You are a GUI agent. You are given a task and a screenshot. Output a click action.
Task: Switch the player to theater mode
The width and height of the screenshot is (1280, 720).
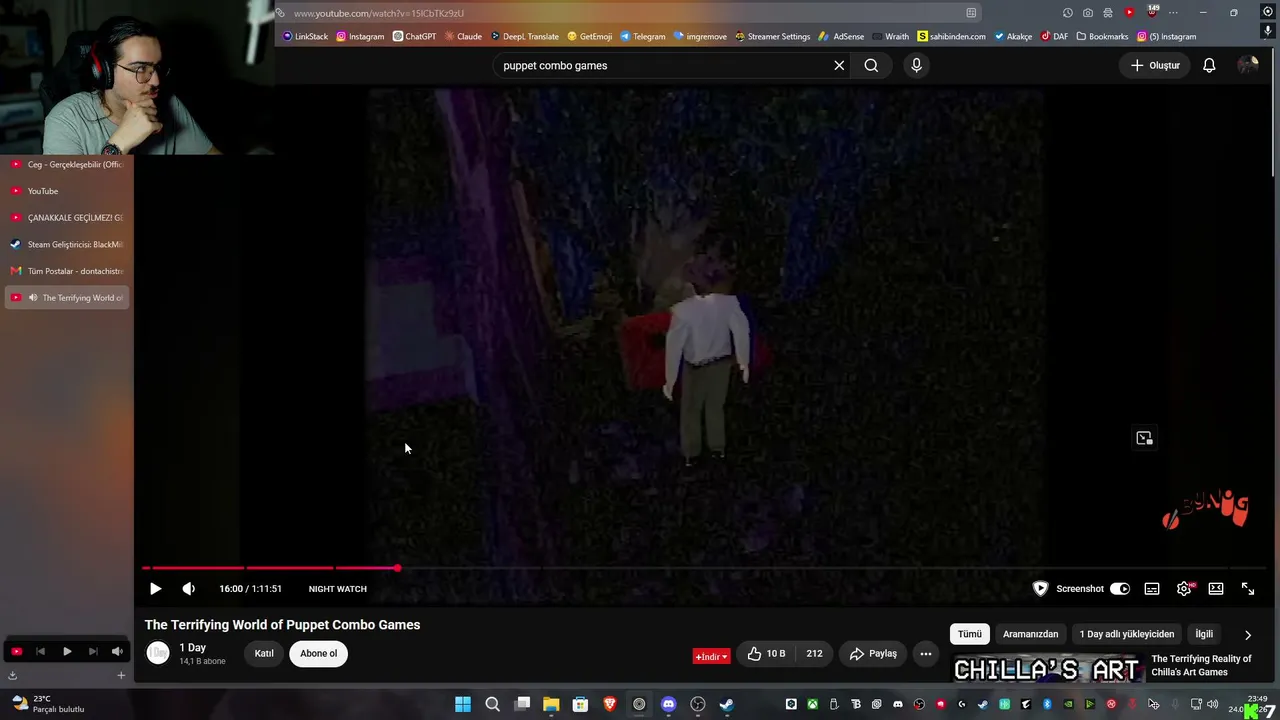(1216, 589)
